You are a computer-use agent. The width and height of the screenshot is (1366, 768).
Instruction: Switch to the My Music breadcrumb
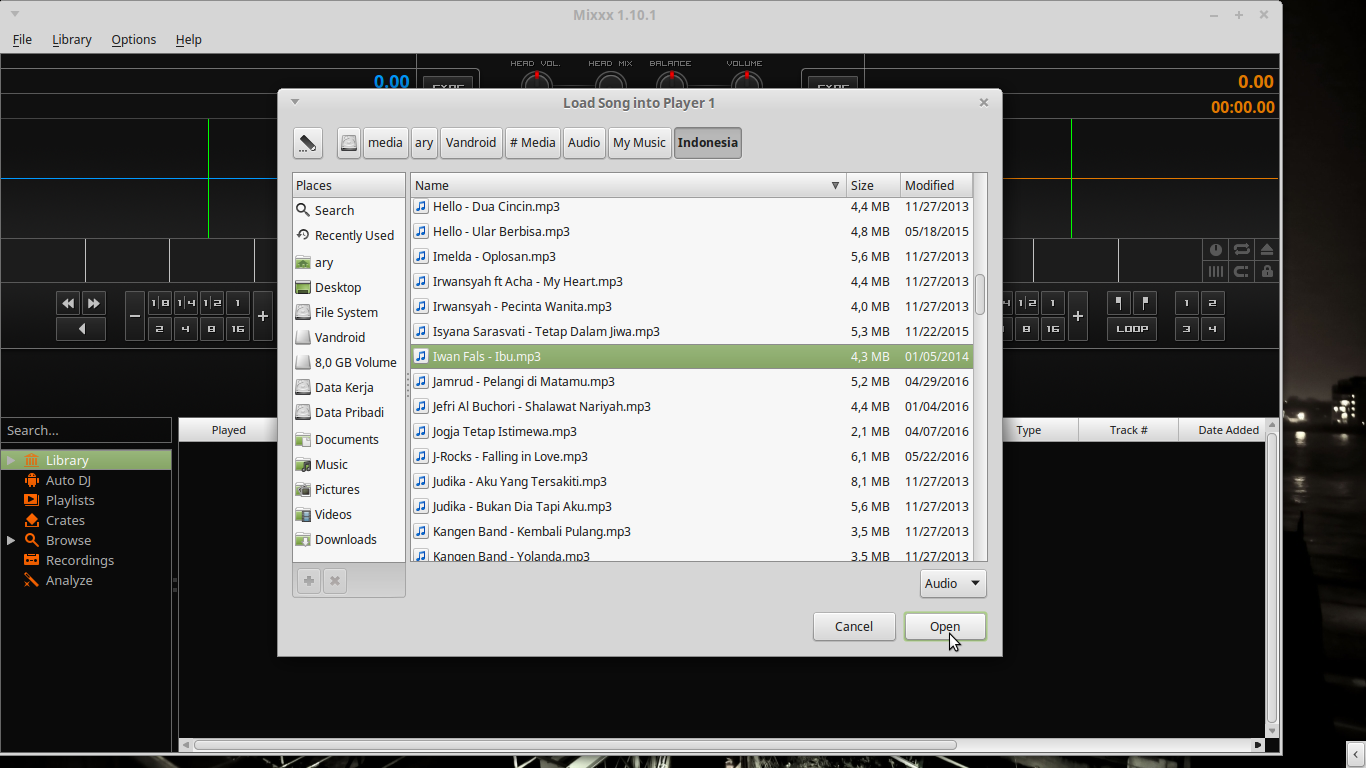pyautogui.click(x=639, y=143)
